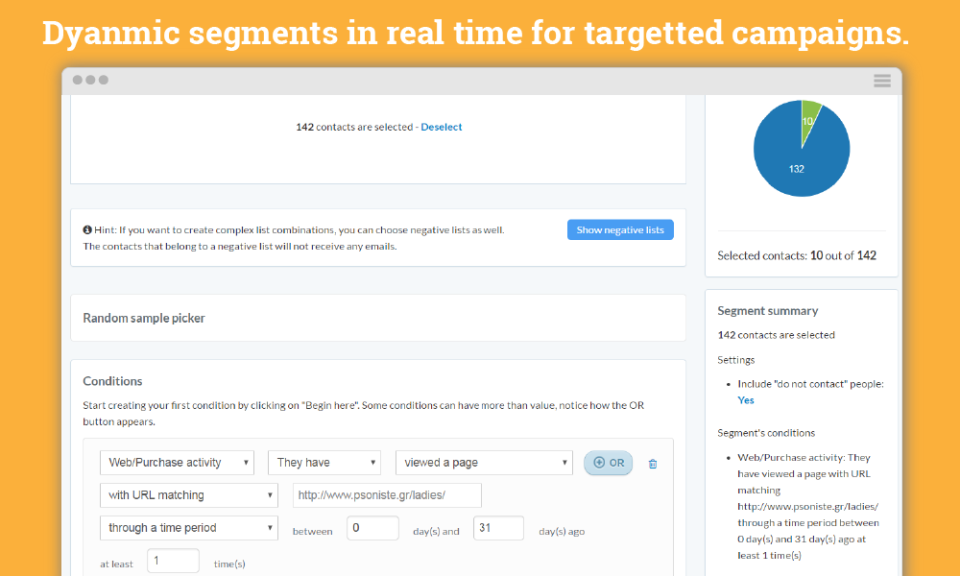Open the 'through a time period' dropdown

pyautogui.click(x=188, y=527)
